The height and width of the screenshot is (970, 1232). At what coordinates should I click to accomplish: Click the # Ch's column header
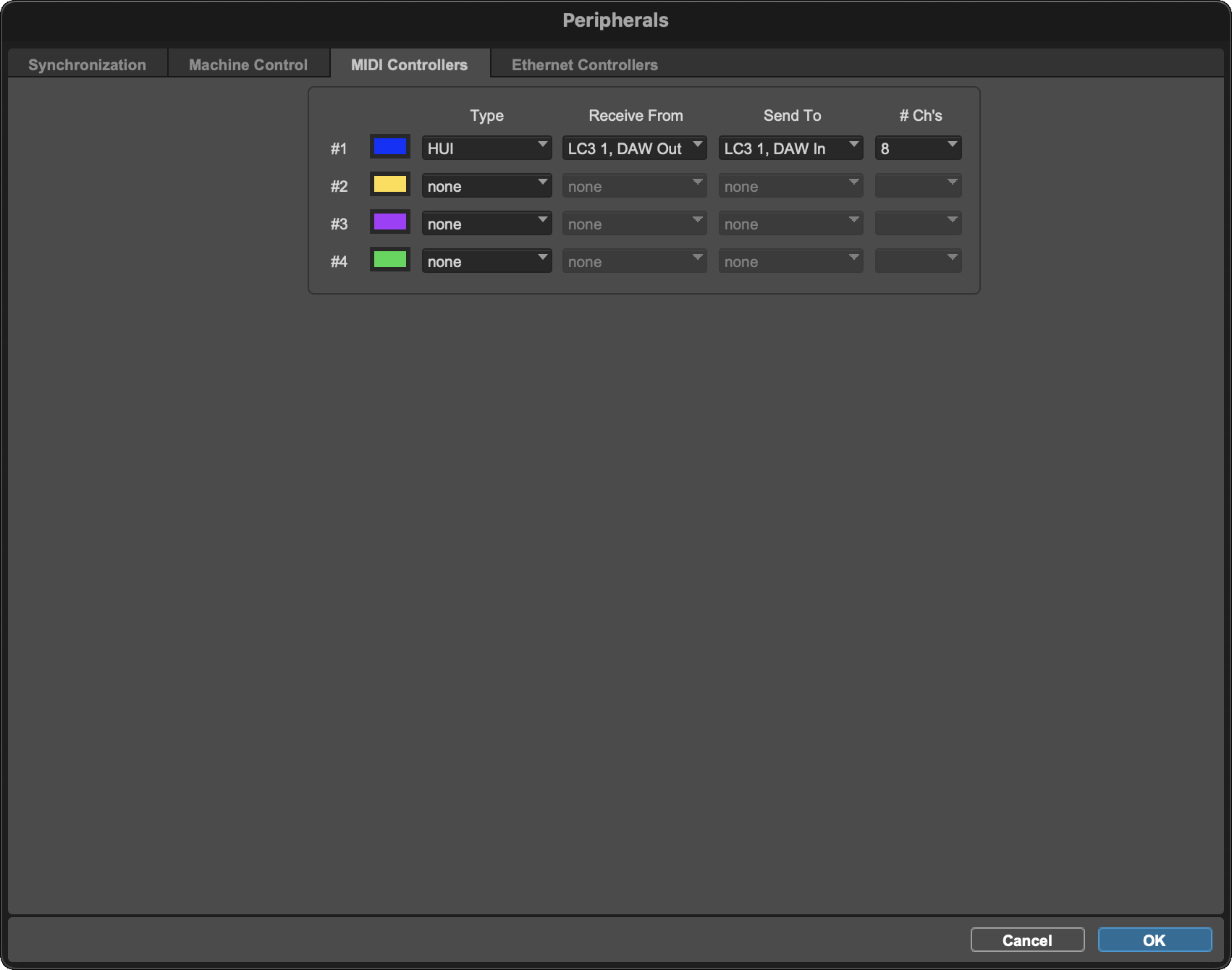[x=921, y=115]
